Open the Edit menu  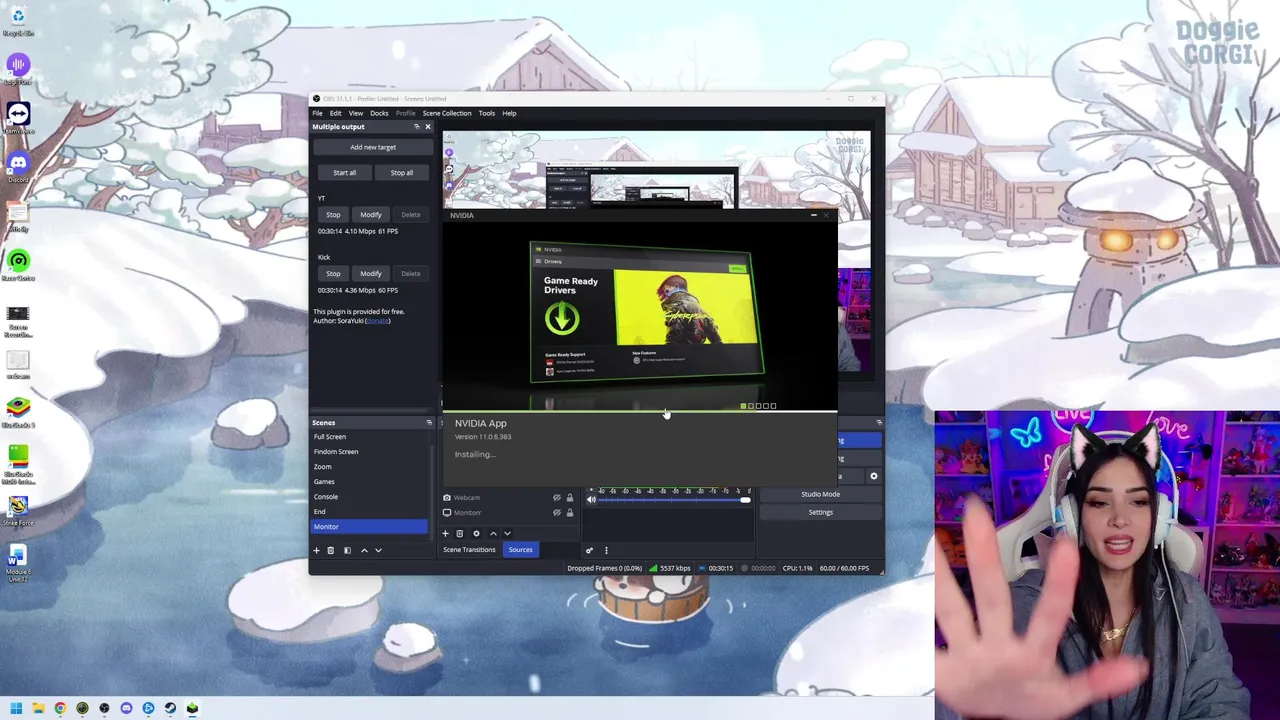point(335,113)
